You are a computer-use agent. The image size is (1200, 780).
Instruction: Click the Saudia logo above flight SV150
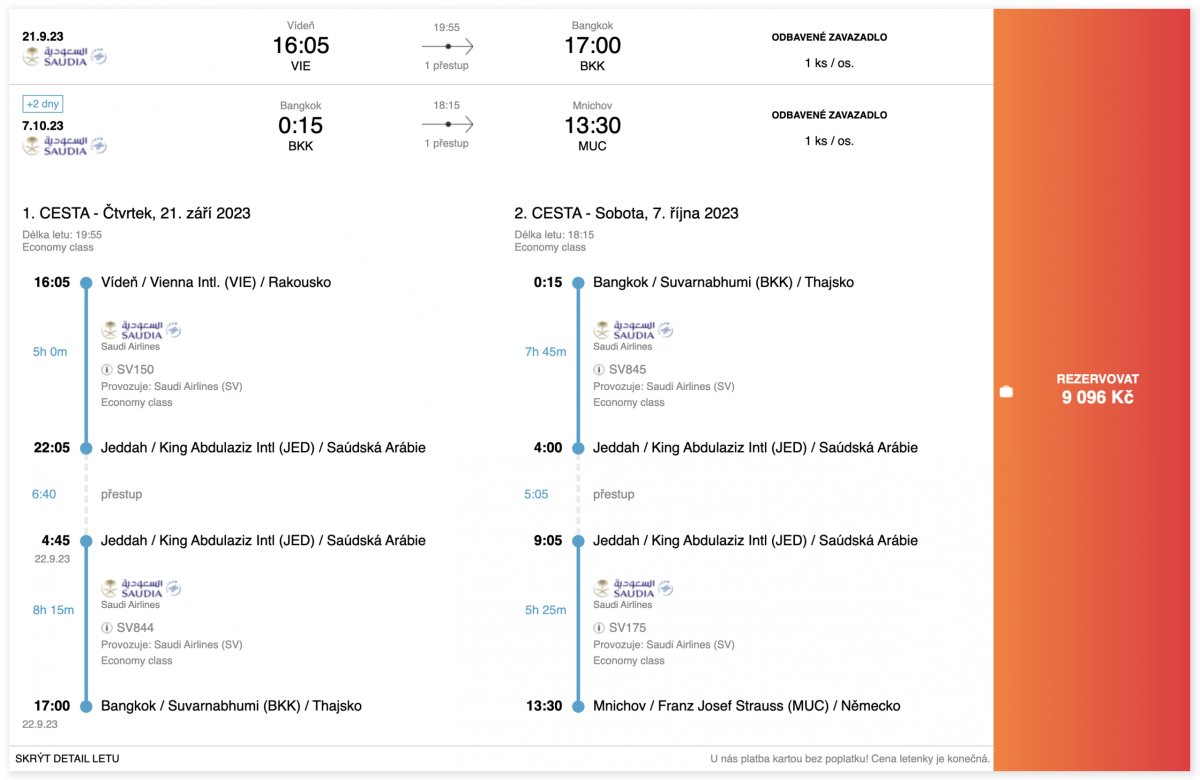point(141,330)
